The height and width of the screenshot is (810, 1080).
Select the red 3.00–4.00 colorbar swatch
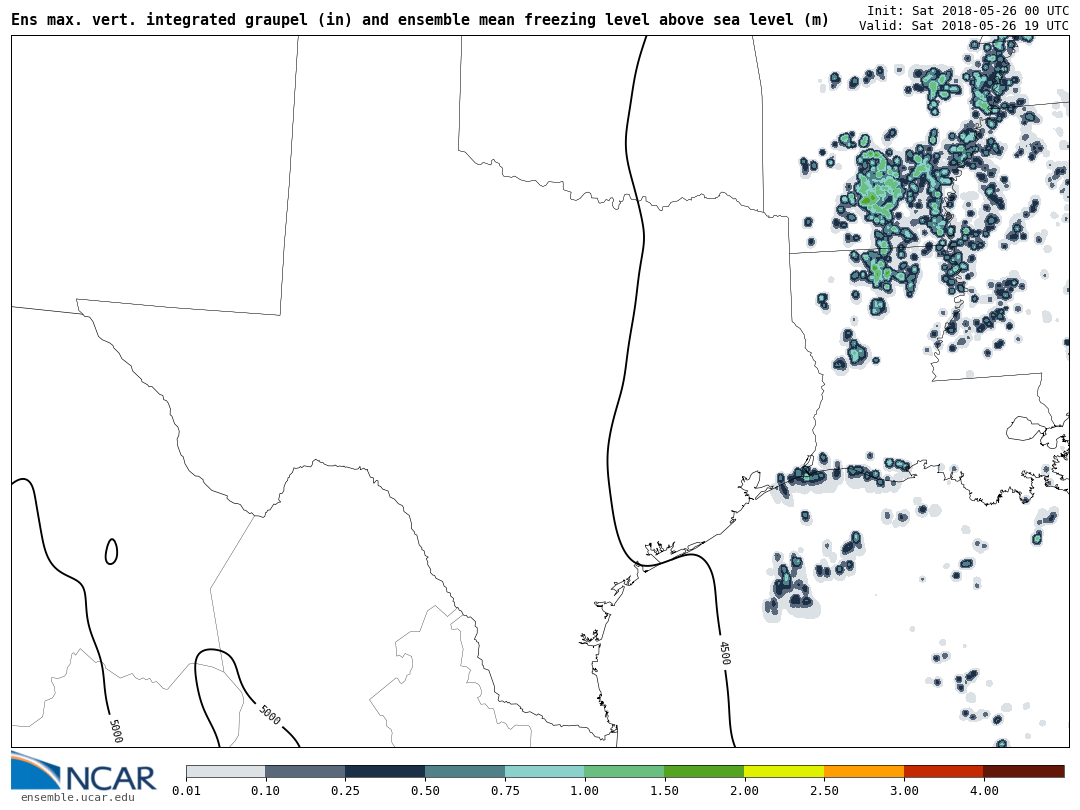click(944, 772)
